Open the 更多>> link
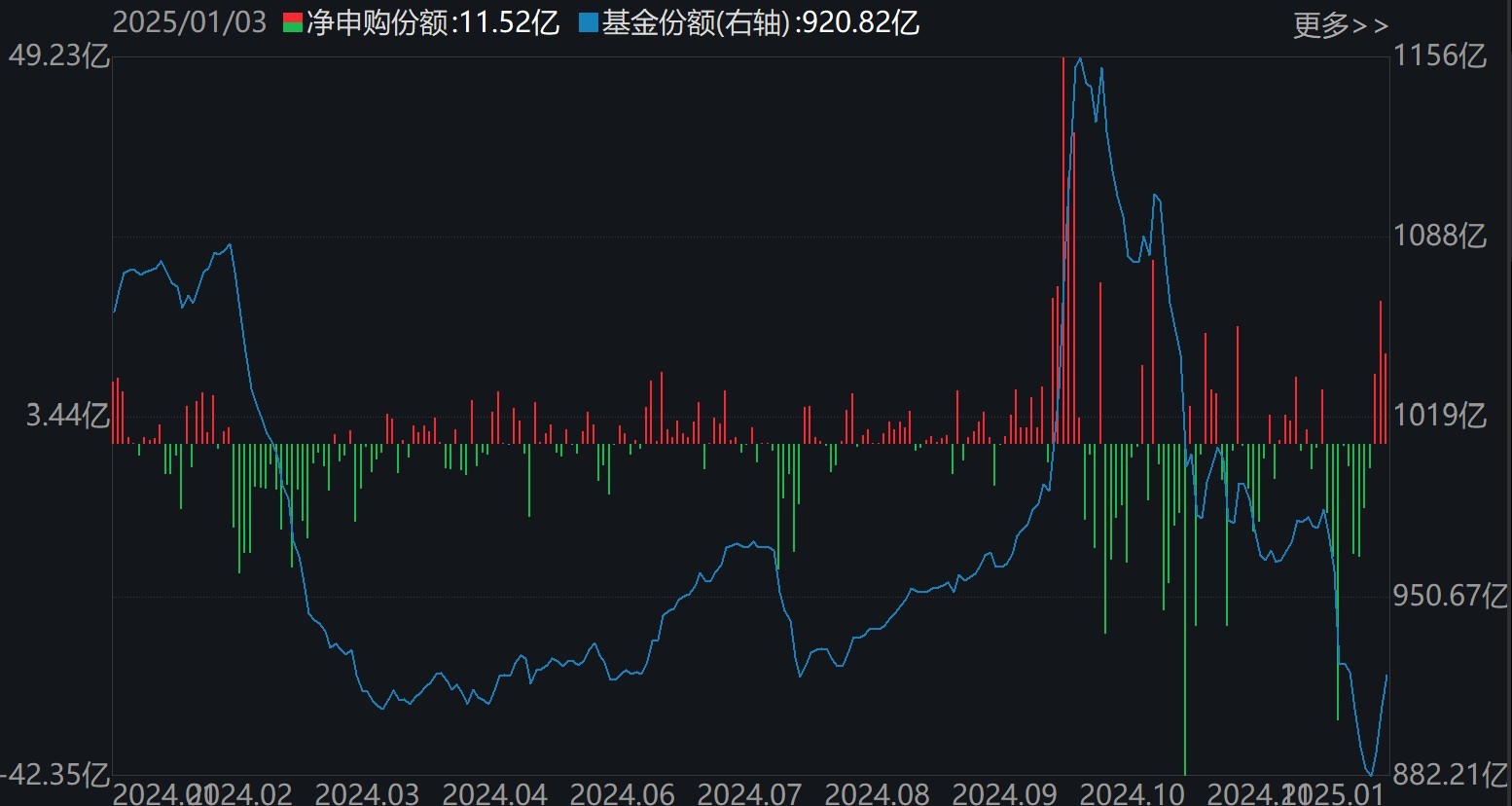 pyautogui.click(x=1340, y=25)
